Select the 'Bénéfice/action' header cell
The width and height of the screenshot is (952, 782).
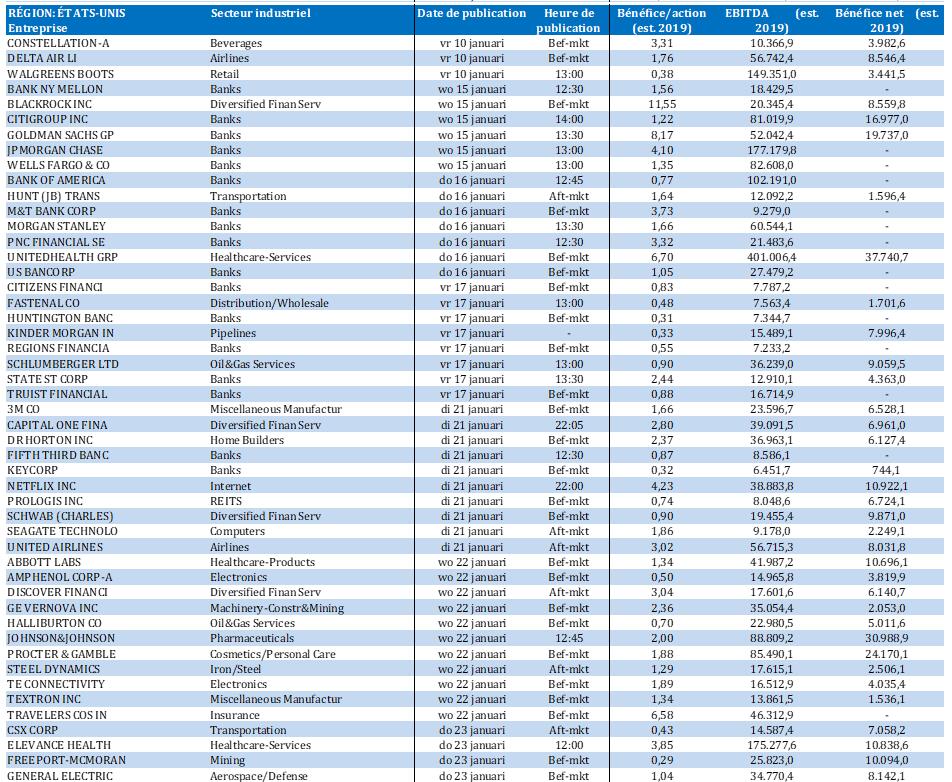661,14
